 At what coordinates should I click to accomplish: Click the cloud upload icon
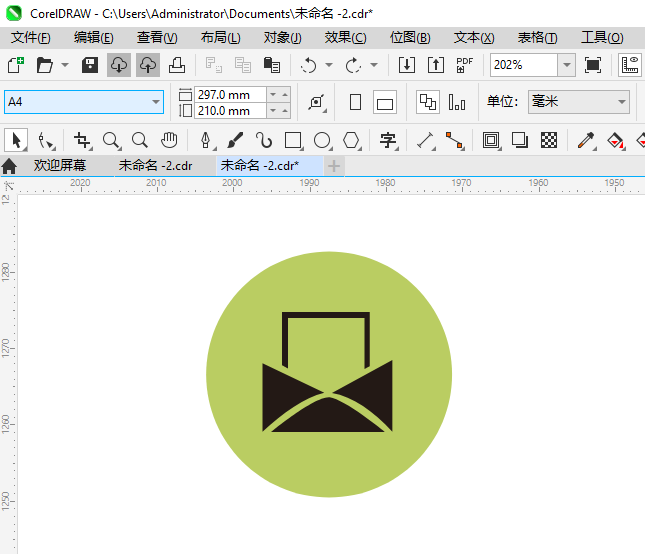pyautogui.click(x=148, y=65)
